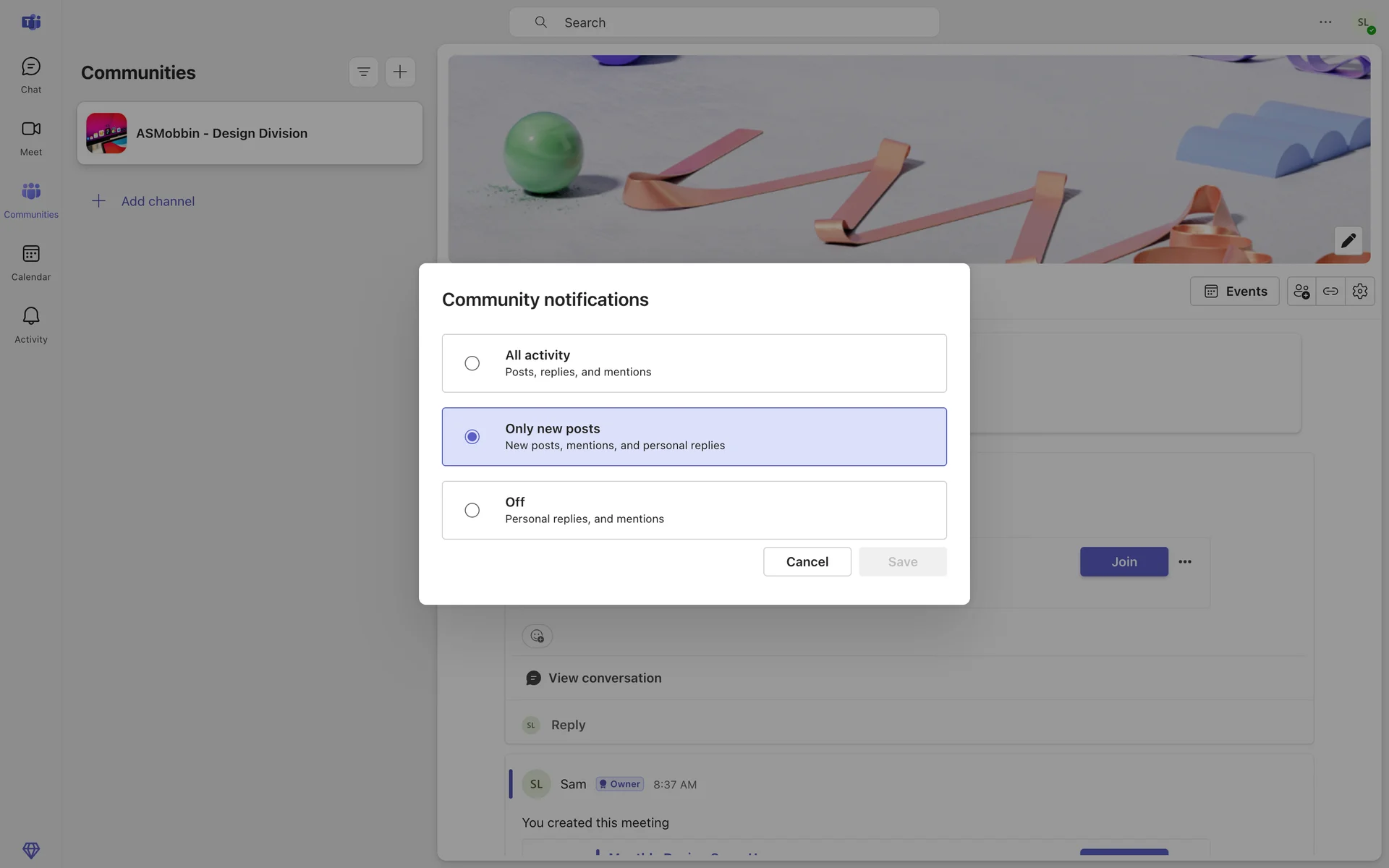Open community settings gear icon
The image size is (1389, 868).
pos(1359,291)
